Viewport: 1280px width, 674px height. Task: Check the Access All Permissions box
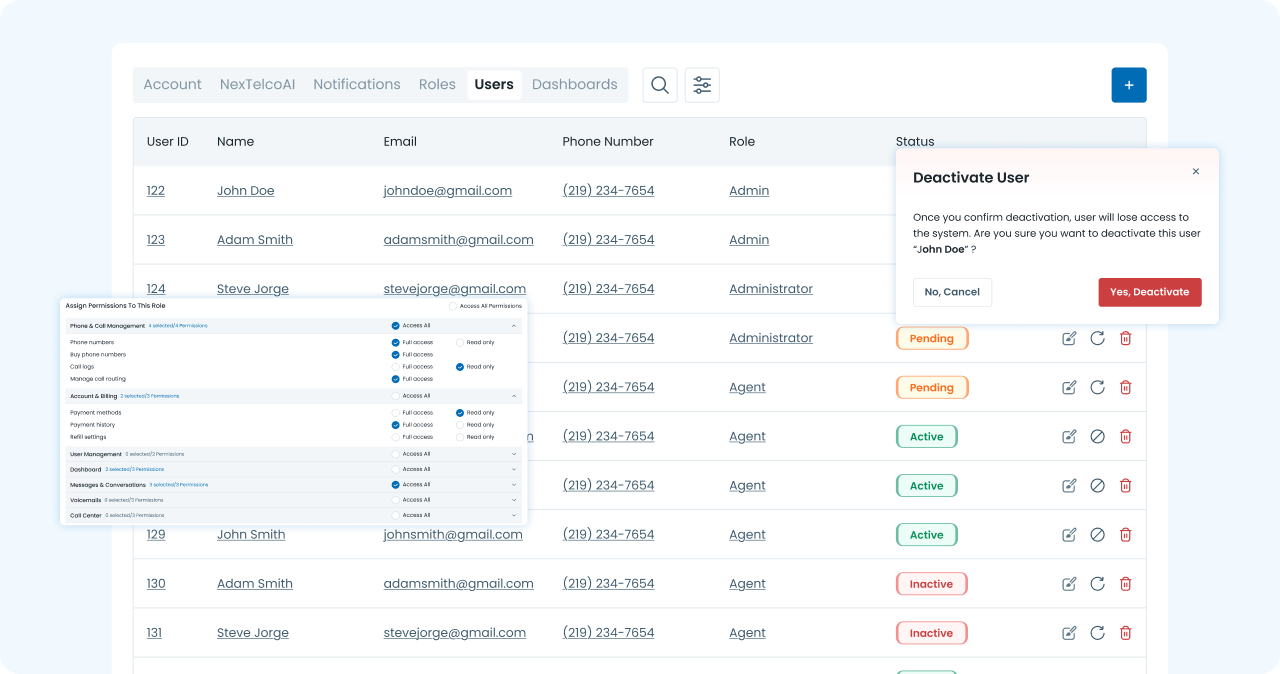tap(453, 306)
